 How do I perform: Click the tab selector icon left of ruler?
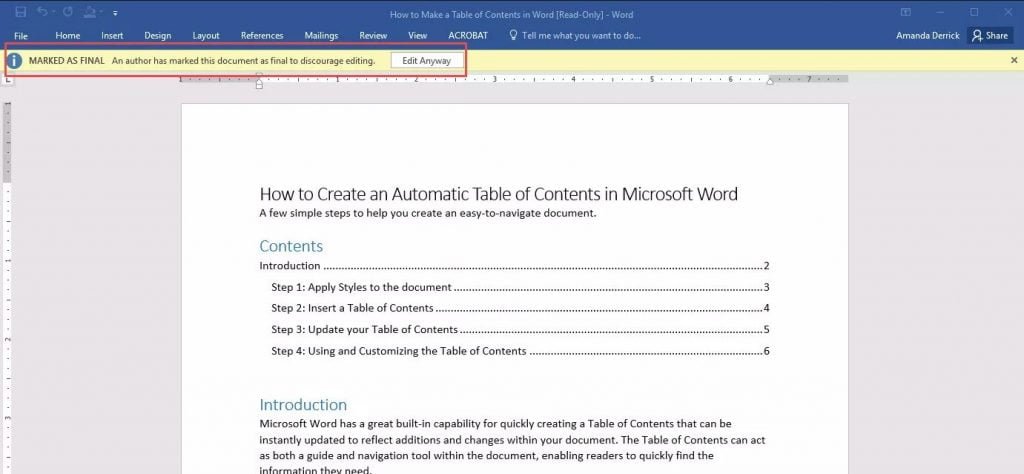[x=8, y=79]
